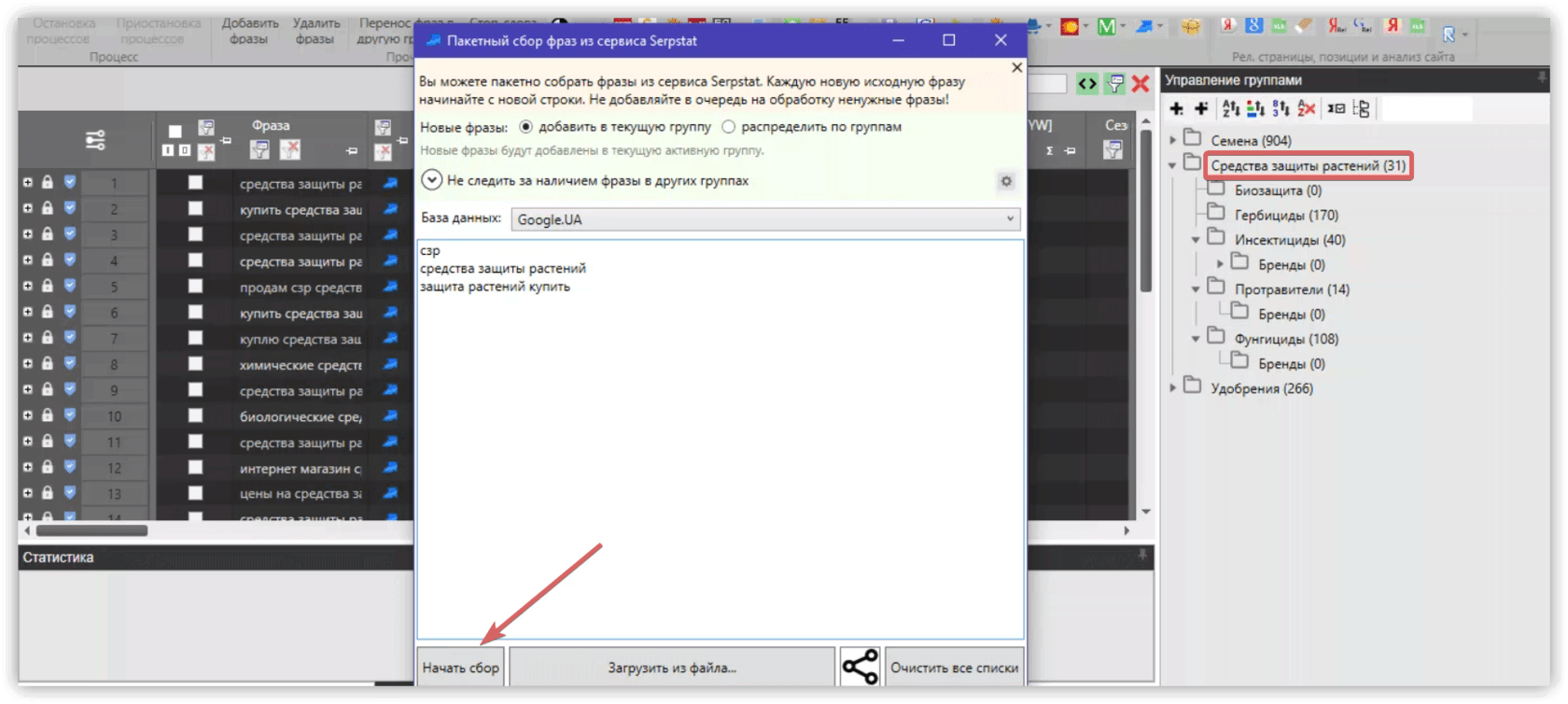Click the red X clear icon above table
Image resolution: width=1568 pixels, height=704 pixels.
point(1140,84)
